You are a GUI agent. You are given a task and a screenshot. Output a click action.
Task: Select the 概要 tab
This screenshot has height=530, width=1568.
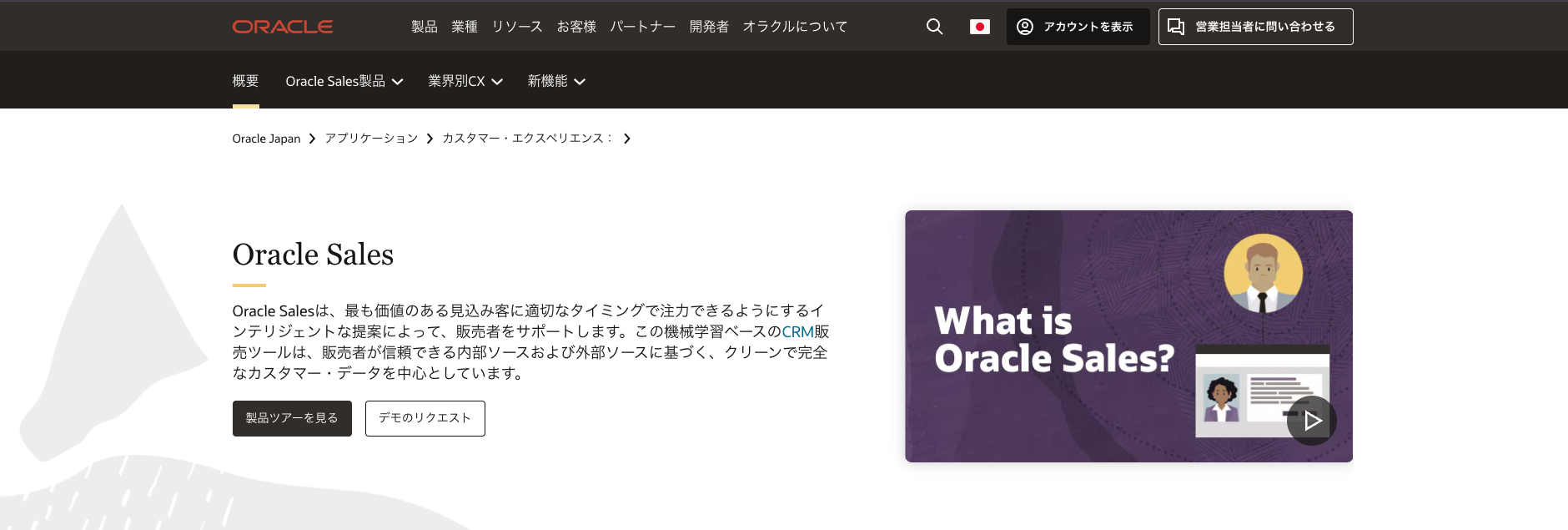(245, 81)
